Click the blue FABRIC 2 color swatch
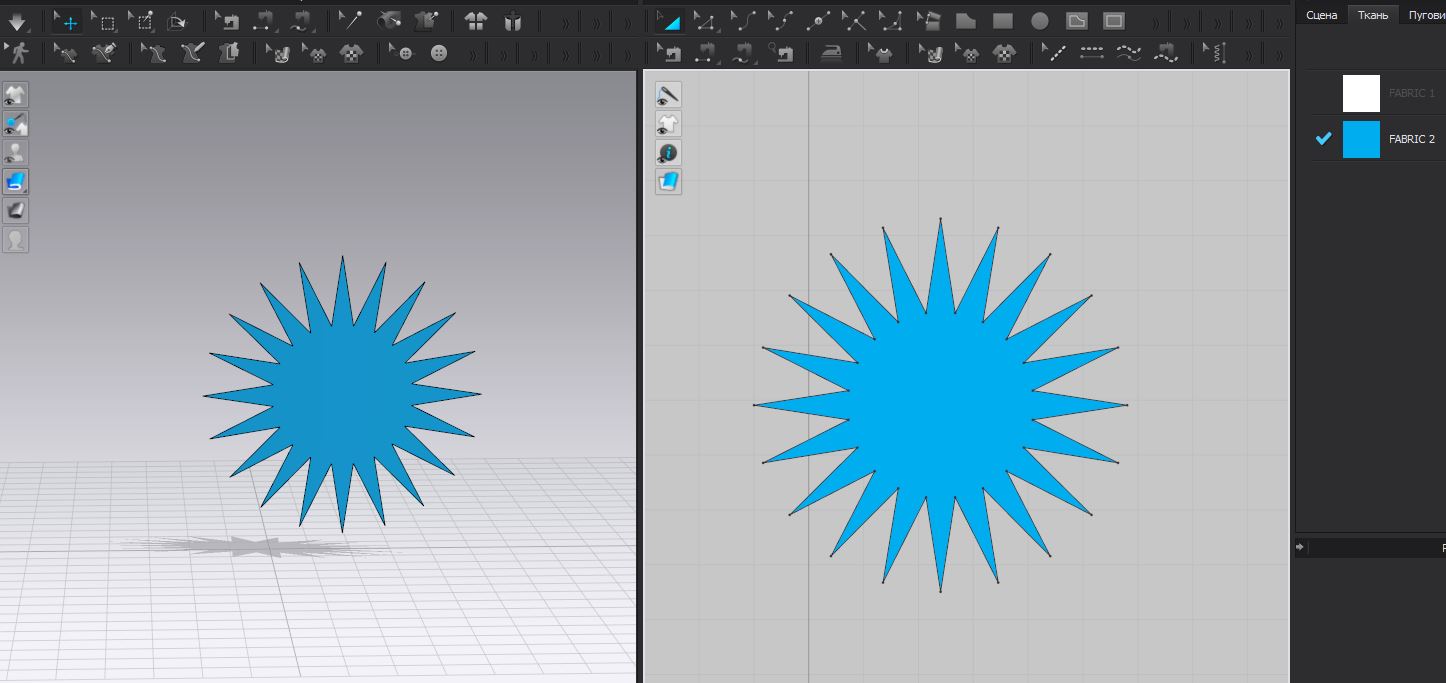The height and width of the screenshot is (683, 1446). [x=1360, y=139]
